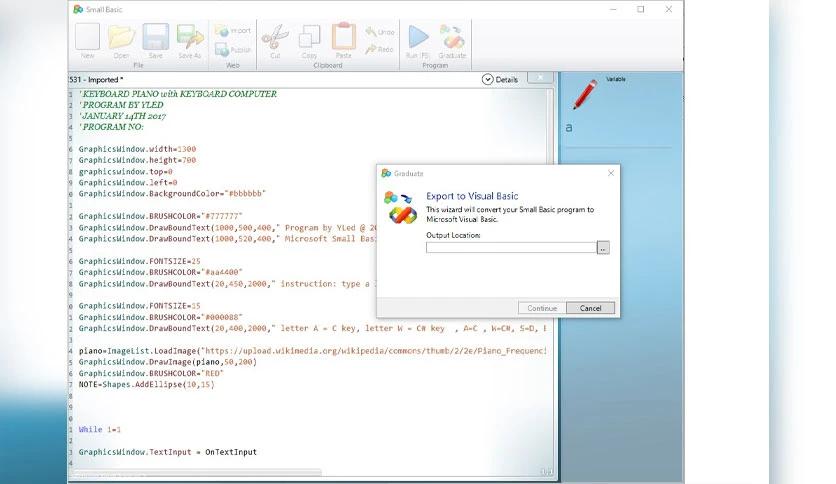Screen dimensions: 836x484
Task: Run the program with the Run (F5) icon
Action: [418, 37]
